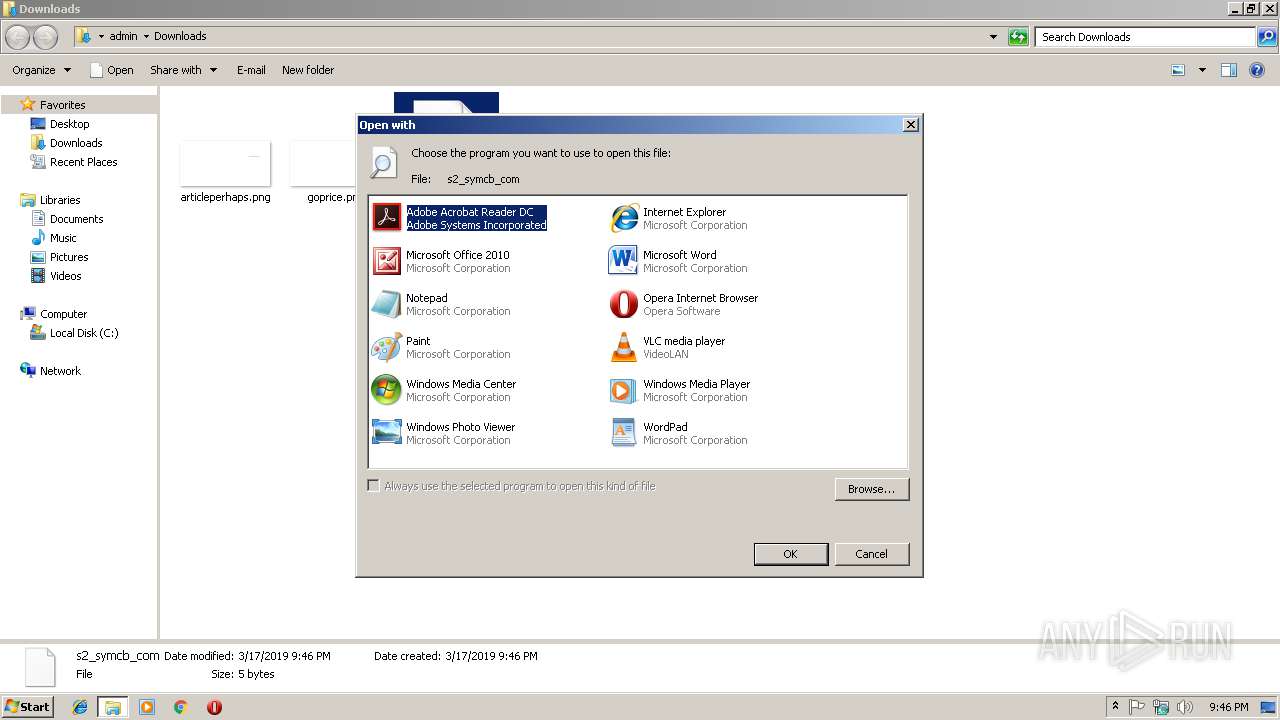Show hidden system tray icons
1280x720 pixels.
[x=1115, y=707]
